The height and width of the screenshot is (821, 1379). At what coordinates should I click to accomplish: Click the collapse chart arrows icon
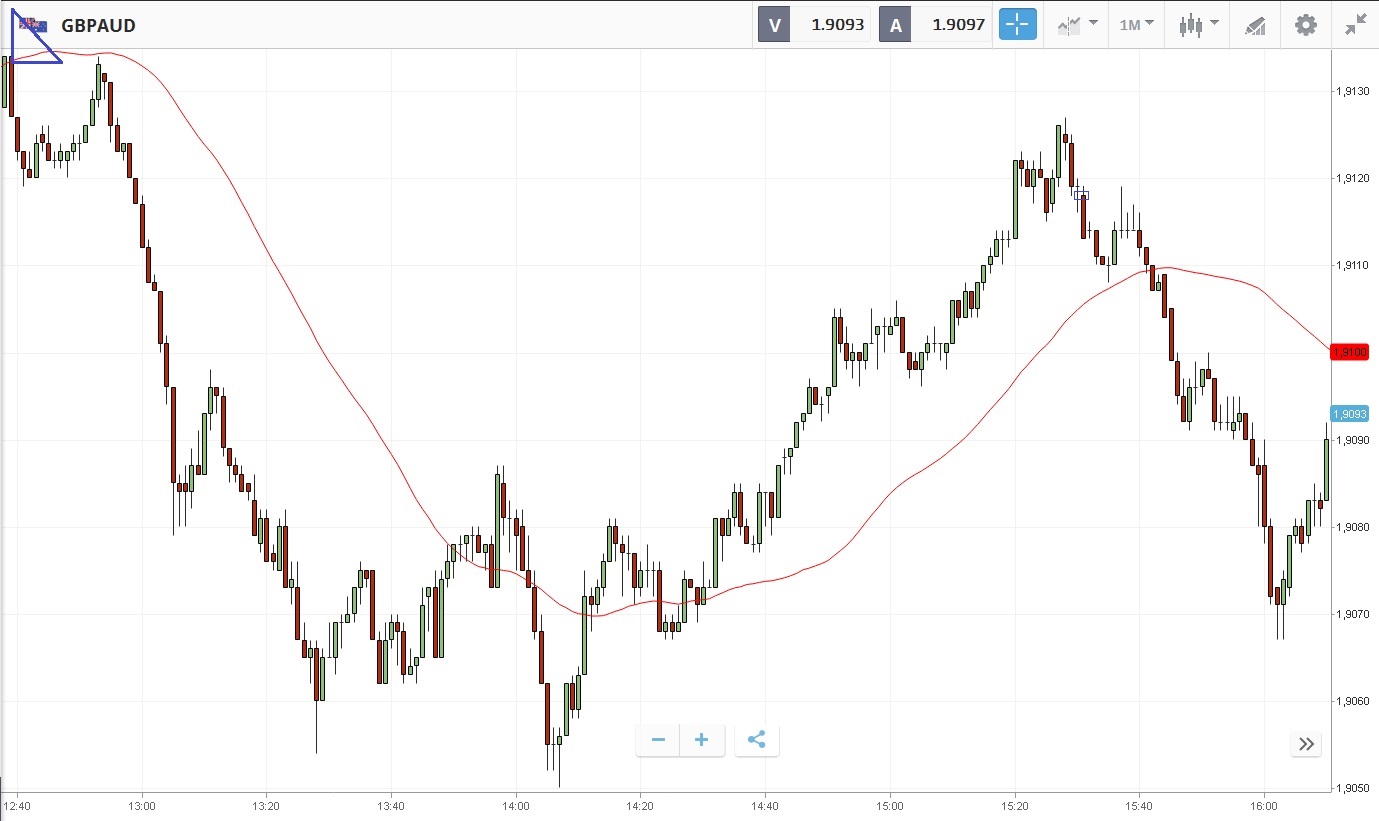coord(1355,25)
